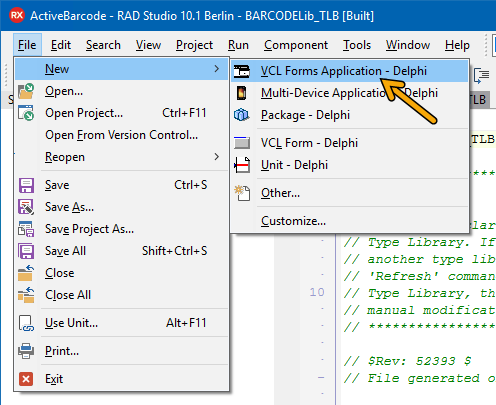496x405 pixels.
Task: Open the Run menu
Action: (238, 45)
